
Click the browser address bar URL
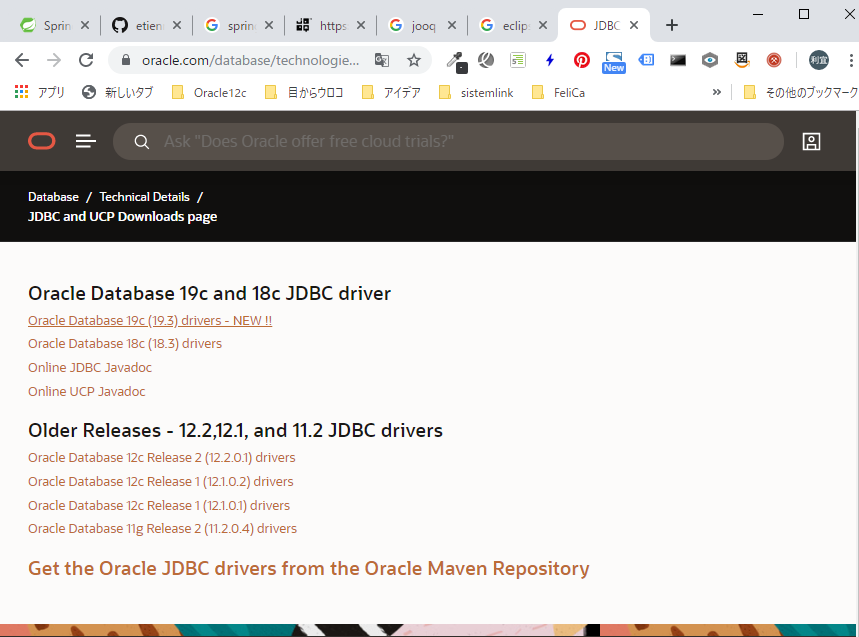[250, 60]
